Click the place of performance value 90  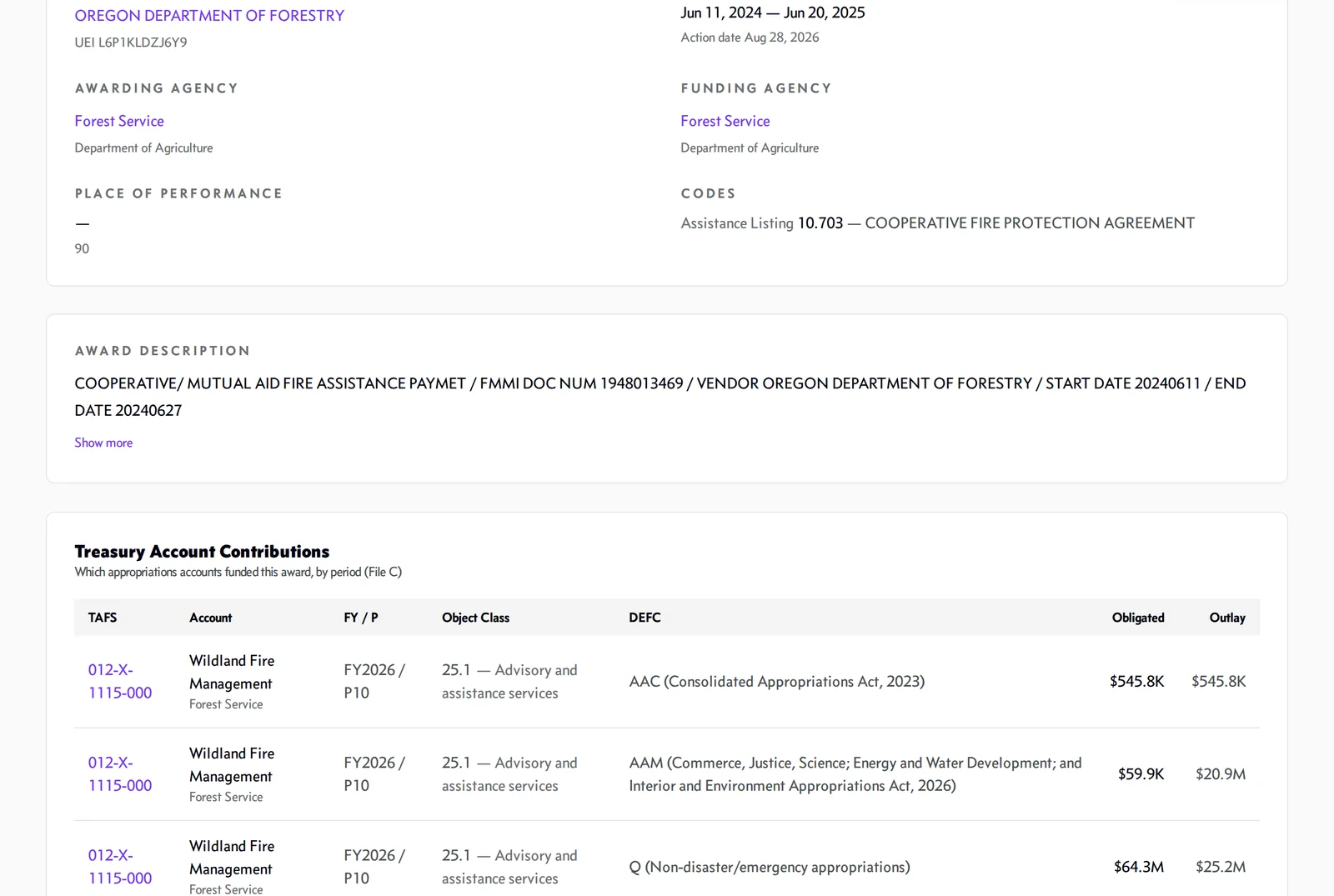pos(82,248)
